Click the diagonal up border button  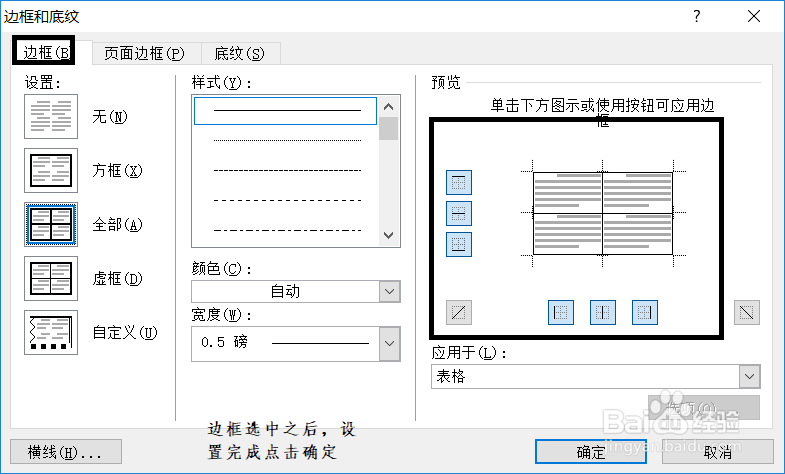point(459,313)
